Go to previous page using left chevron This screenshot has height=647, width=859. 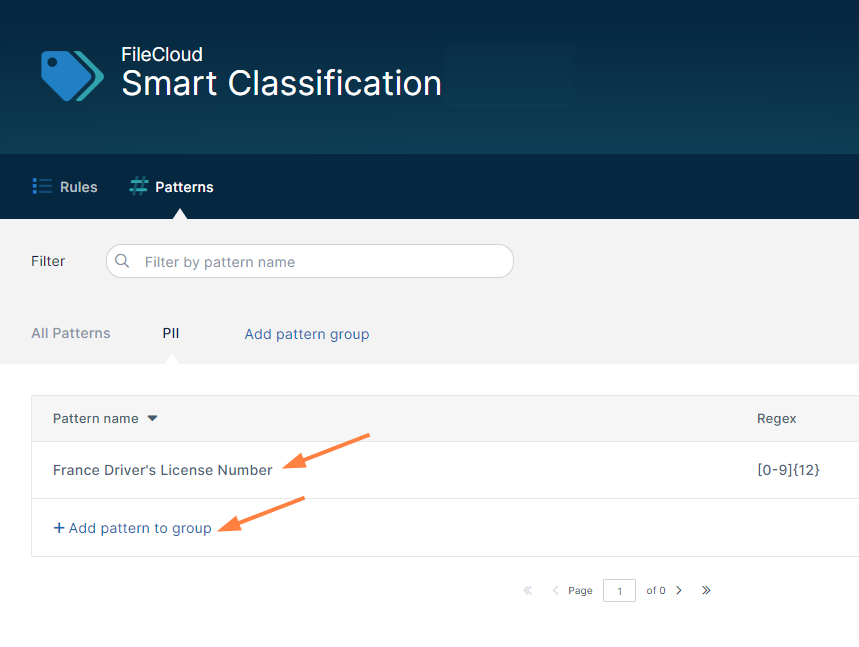coord(556,591)
